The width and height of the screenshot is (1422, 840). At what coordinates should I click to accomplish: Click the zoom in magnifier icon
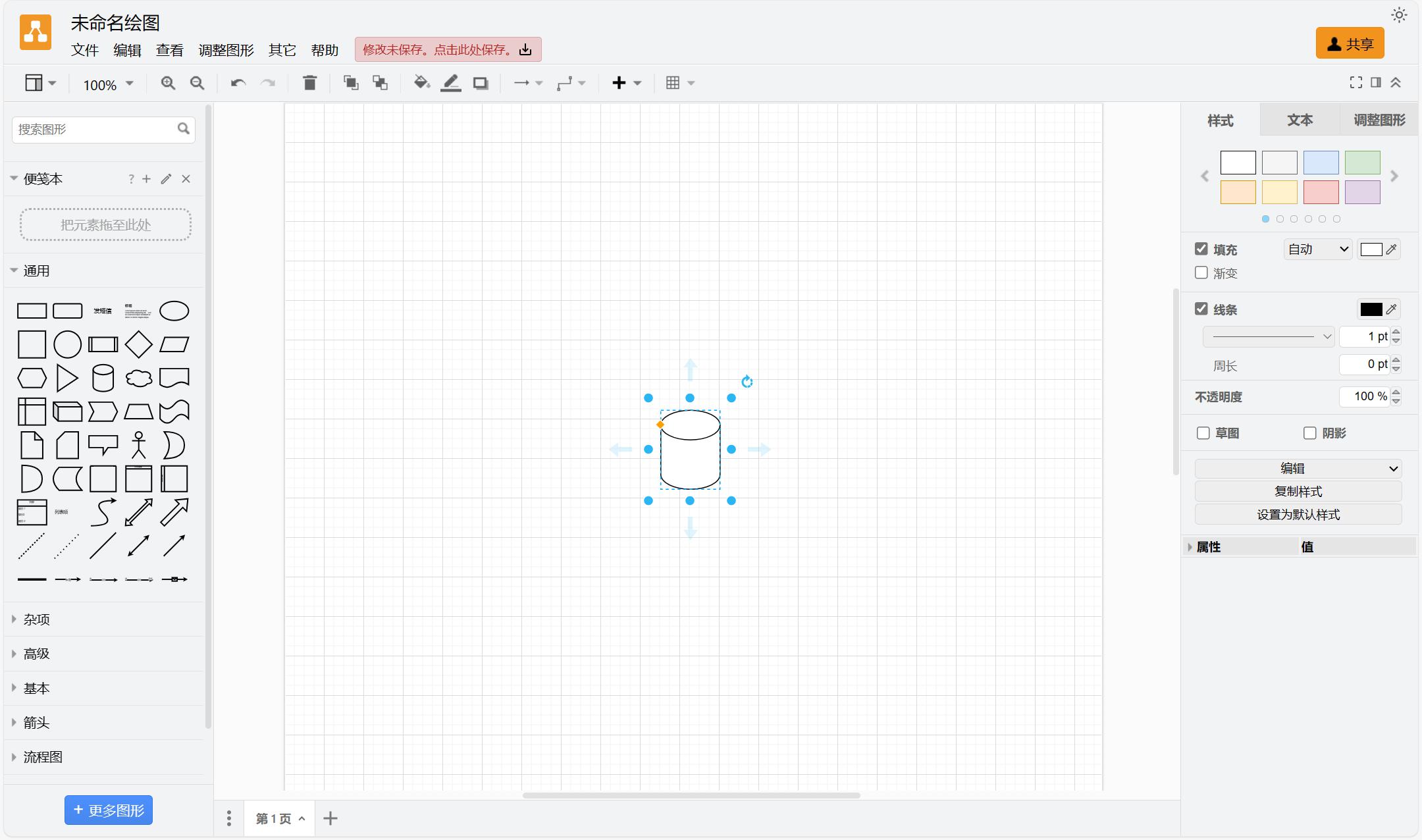(x=168, y=83)
